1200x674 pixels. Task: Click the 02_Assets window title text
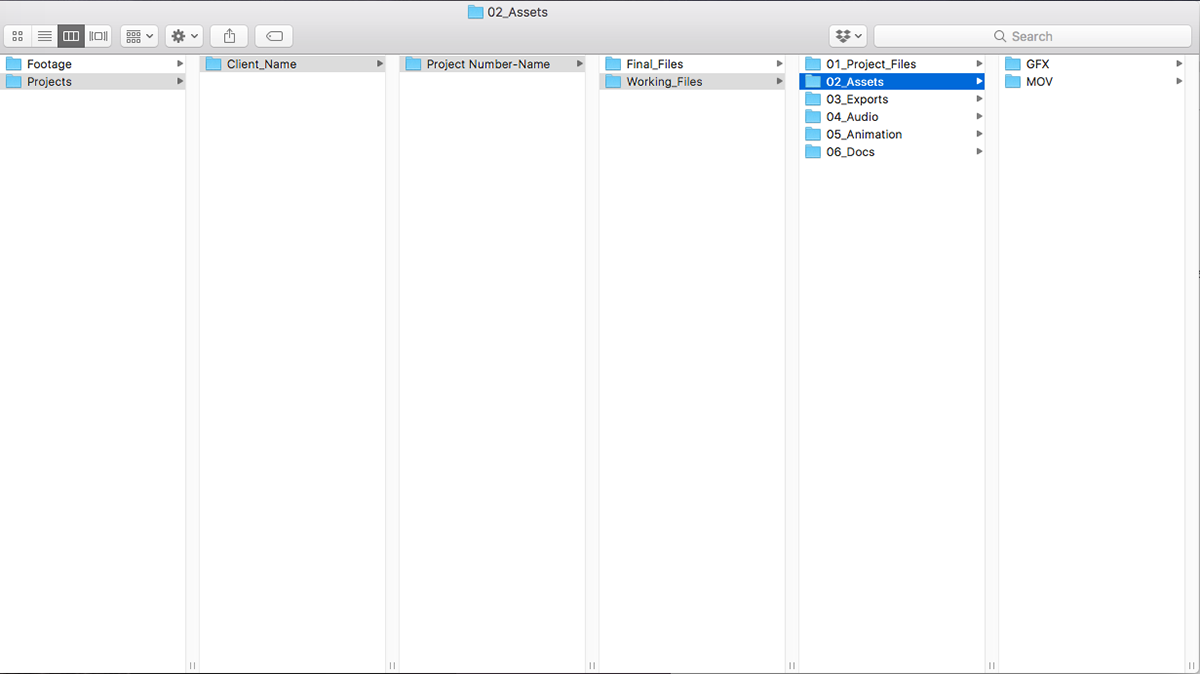(x=517, y=12)
